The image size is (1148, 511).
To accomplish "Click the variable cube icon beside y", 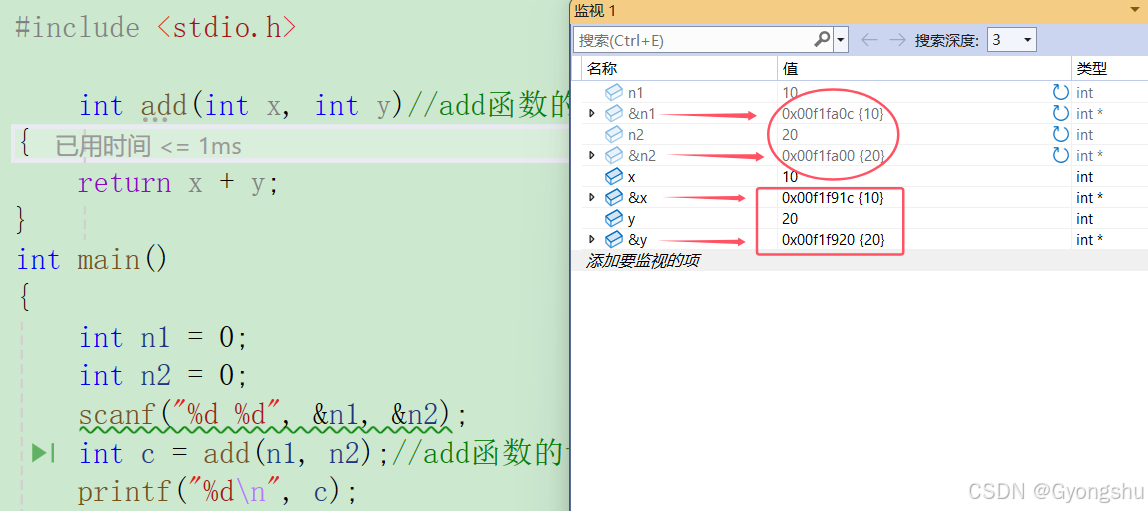I will pos(614,218).
